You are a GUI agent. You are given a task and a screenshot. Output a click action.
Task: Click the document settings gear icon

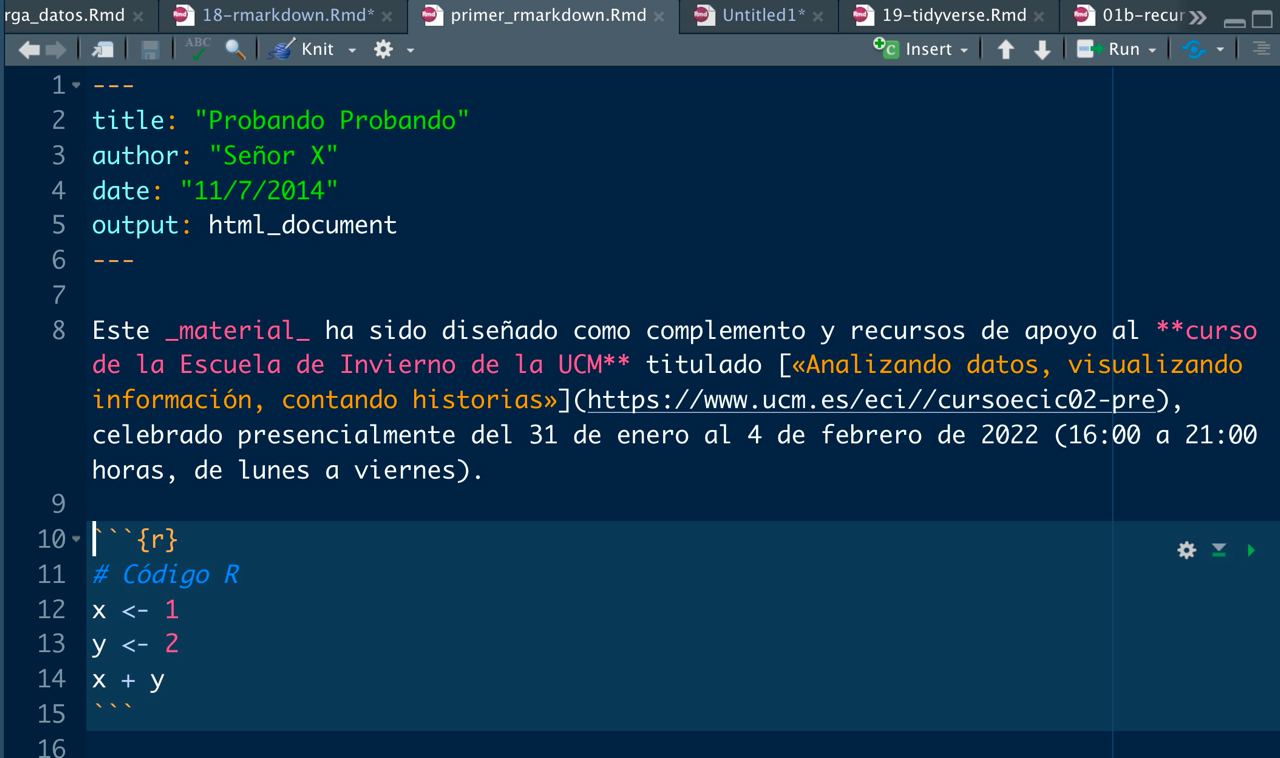click(383, 49)
